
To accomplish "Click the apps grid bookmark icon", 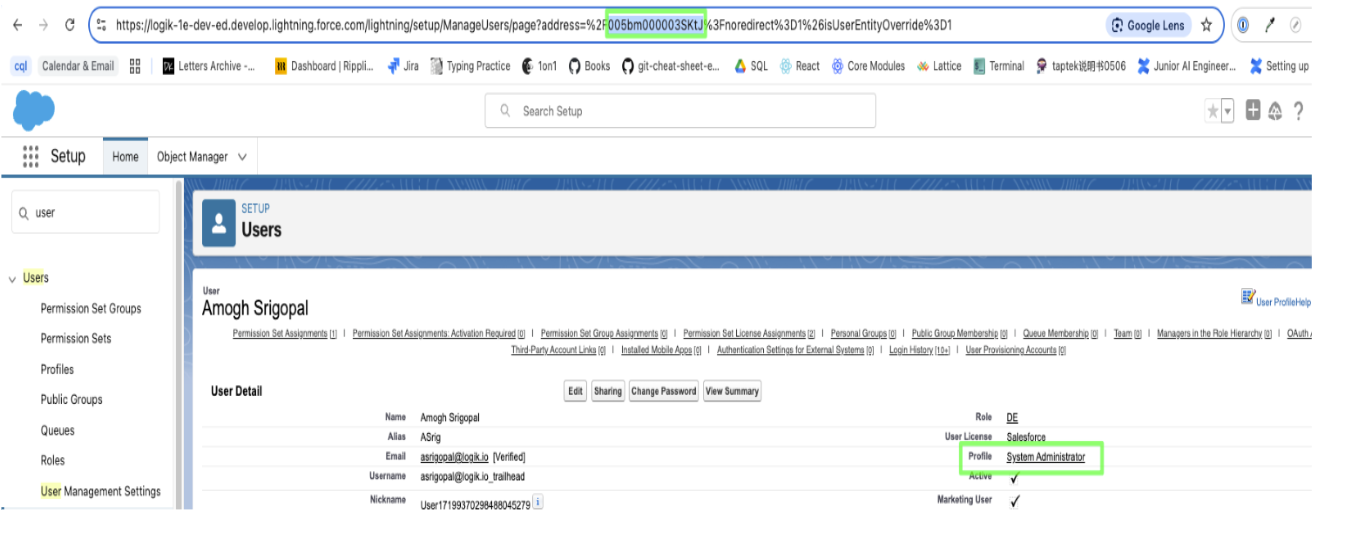I will pos(135,66).
